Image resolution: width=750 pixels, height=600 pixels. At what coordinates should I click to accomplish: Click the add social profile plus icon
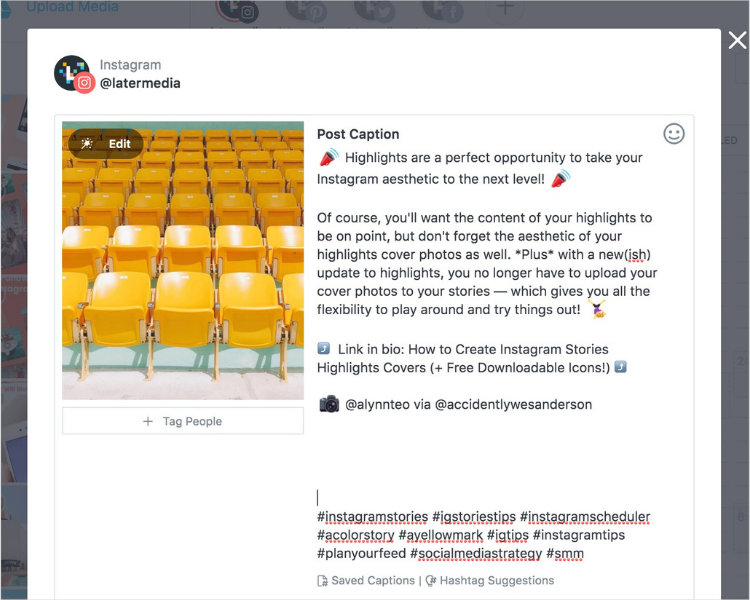pos(505,9)
